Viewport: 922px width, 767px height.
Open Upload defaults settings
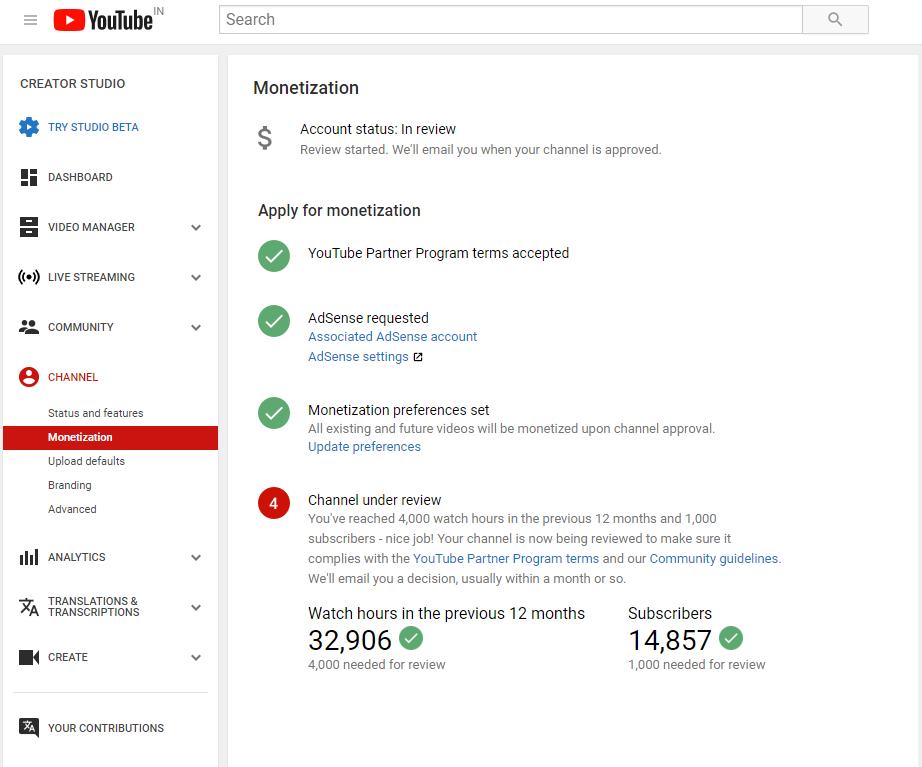tap(86, 461)
